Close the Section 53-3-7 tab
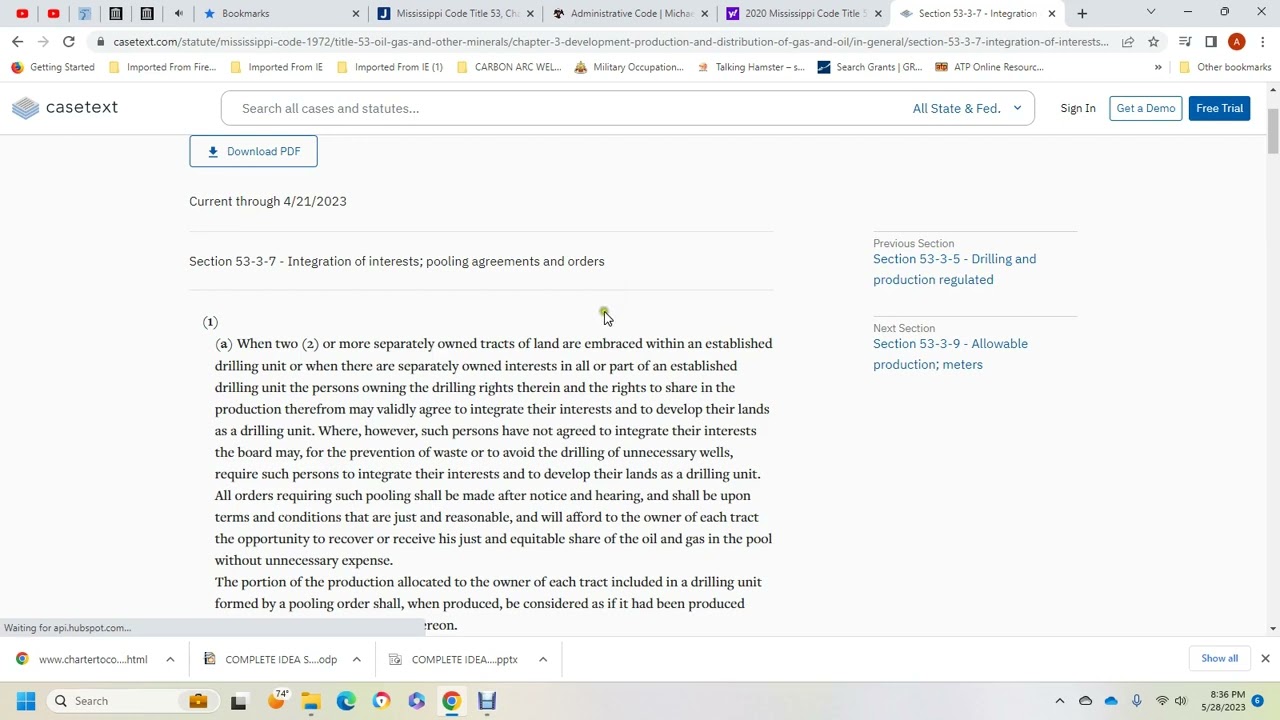The width and height of the screenshot is (1280, 720). pos(1051,13)
